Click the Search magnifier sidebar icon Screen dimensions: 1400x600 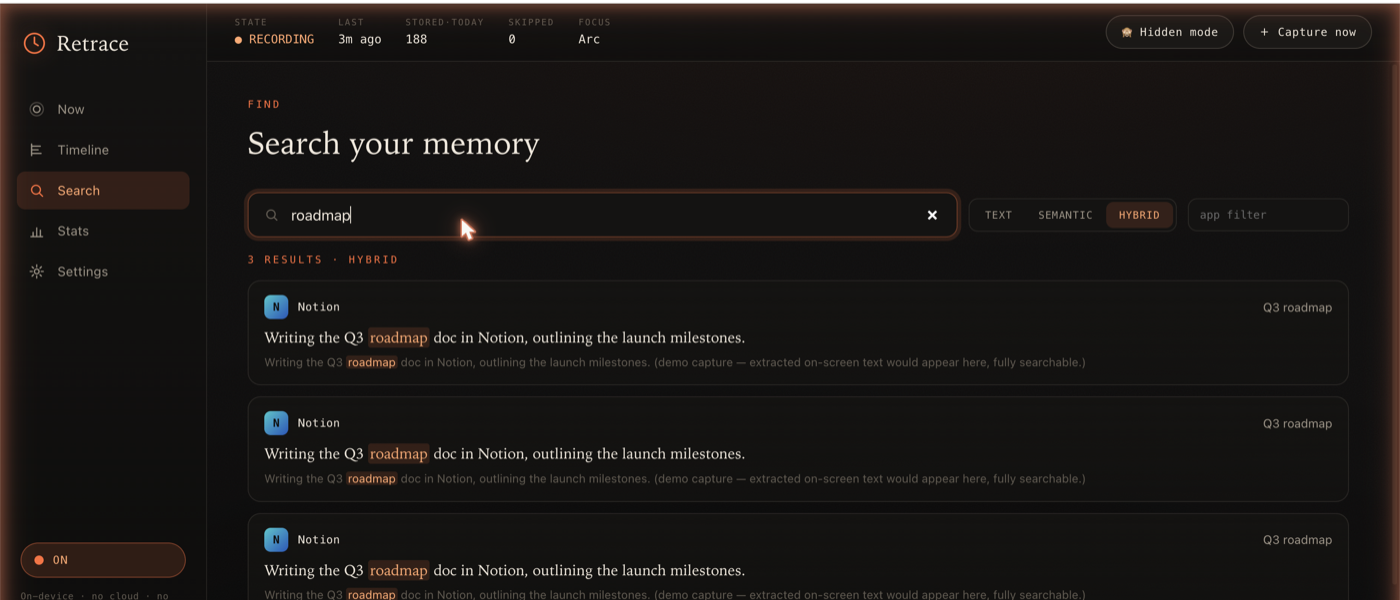[37, 190]
